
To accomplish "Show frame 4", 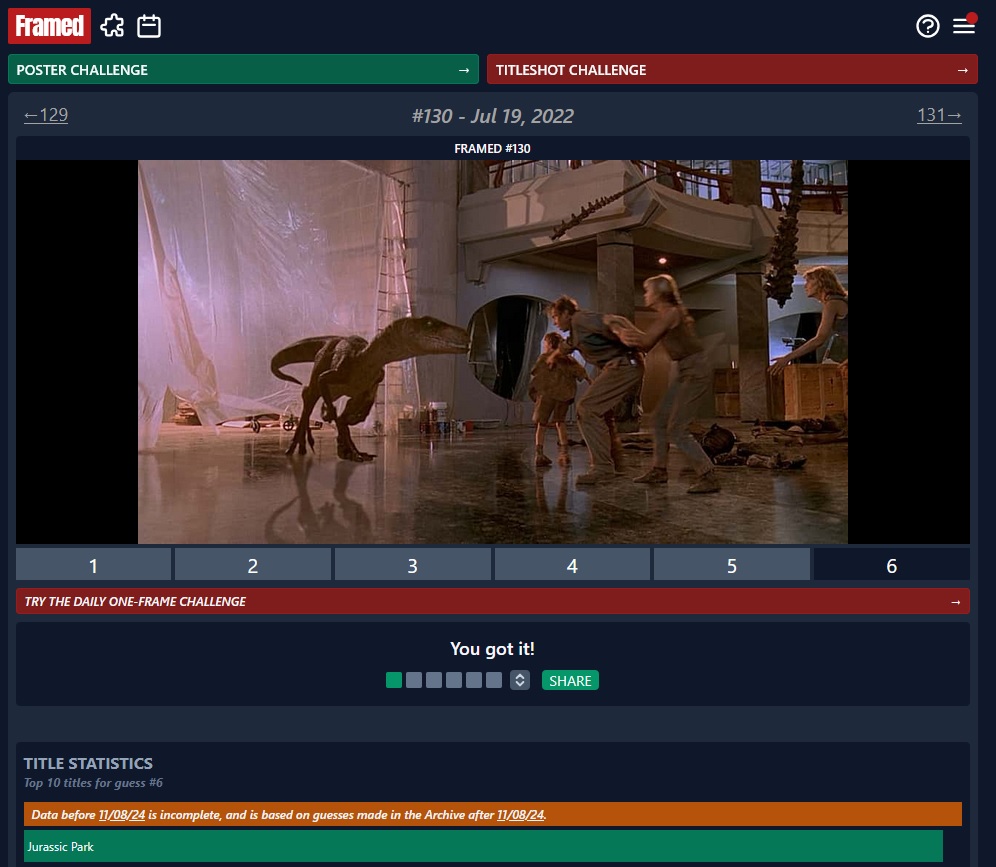I will click(x=572, y=565).
